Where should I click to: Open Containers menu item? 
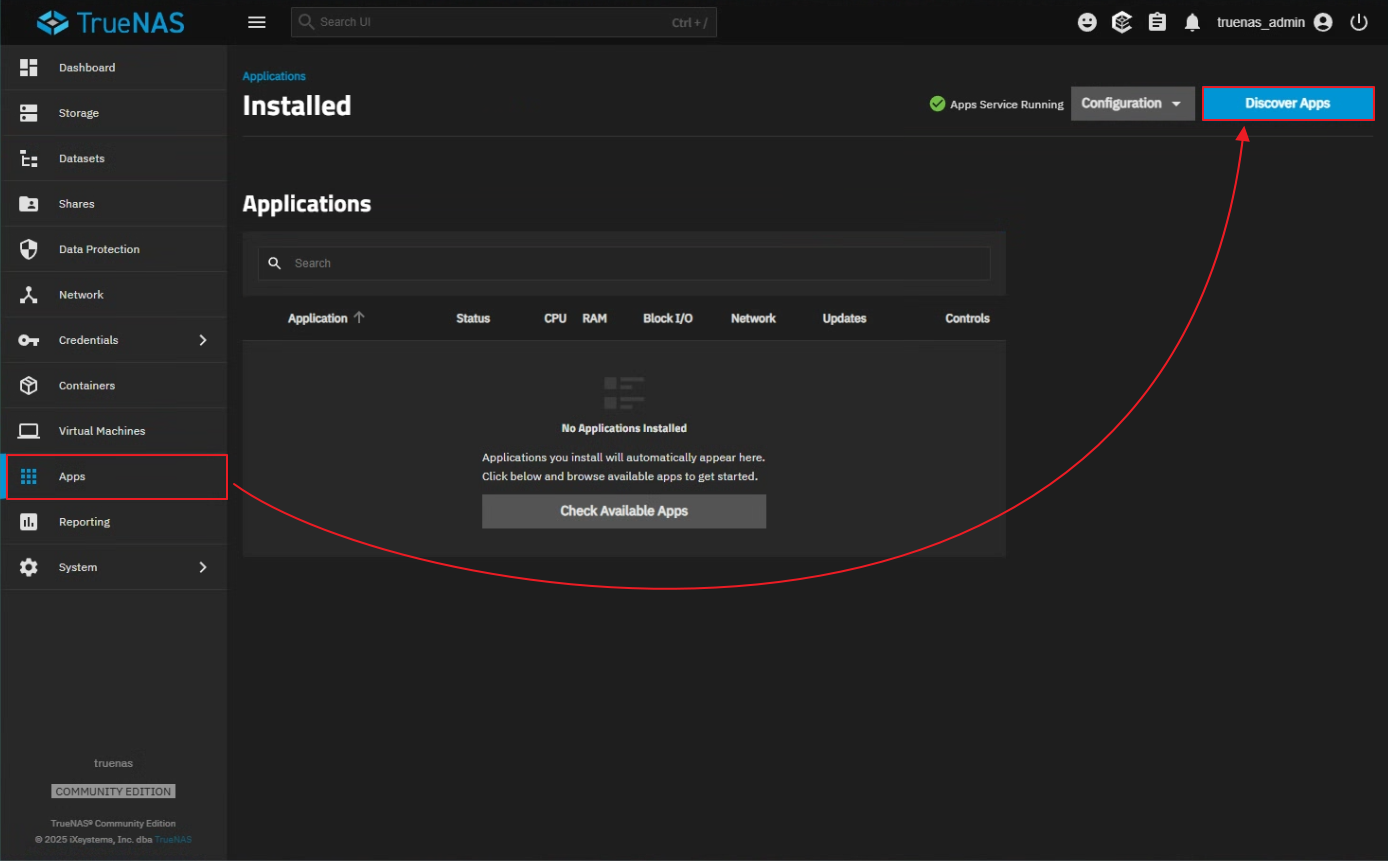pos(114,385)
